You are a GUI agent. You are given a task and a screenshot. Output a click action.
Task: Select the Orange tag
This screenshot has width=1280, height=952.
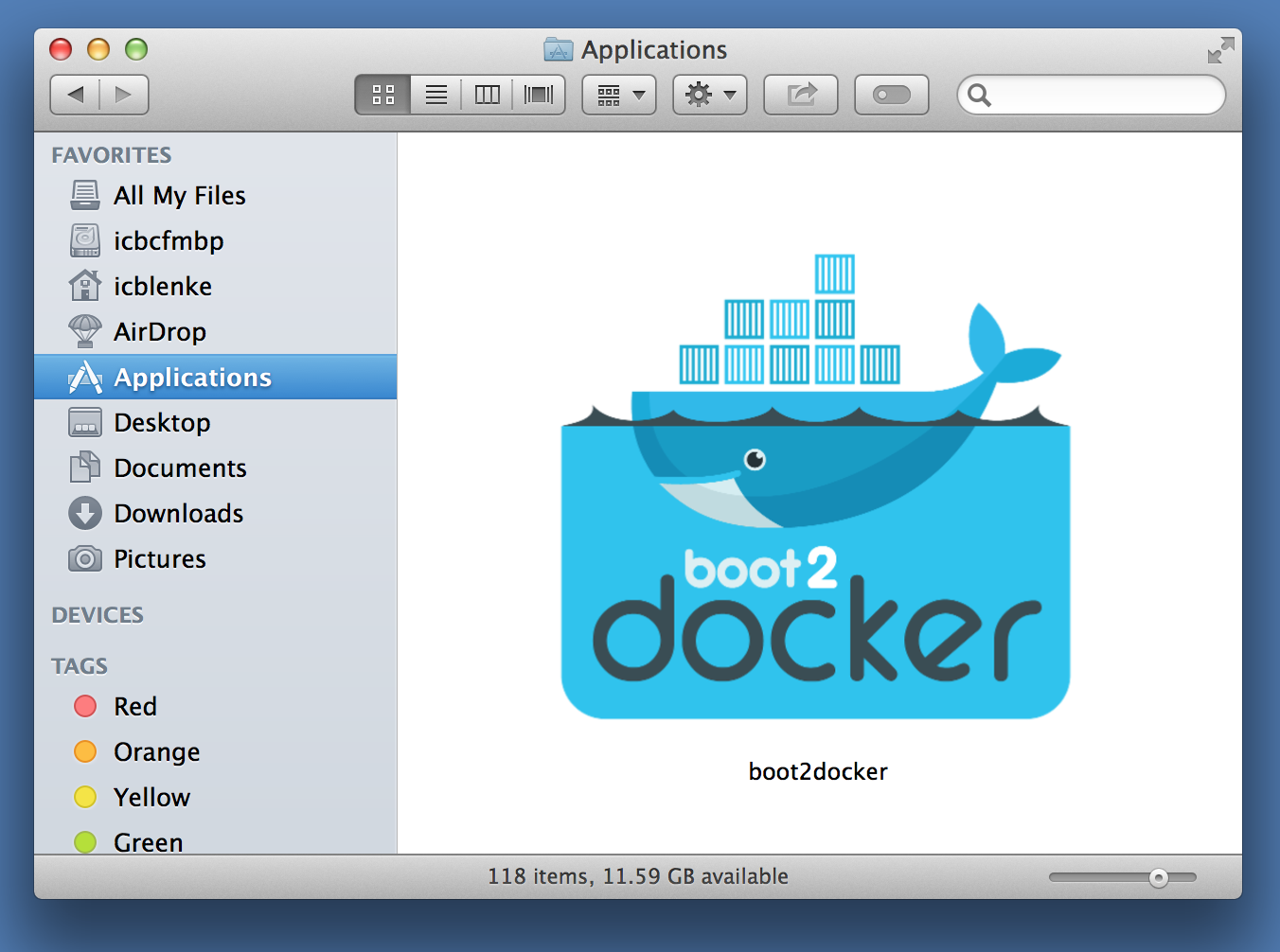[x=215, y=751]
